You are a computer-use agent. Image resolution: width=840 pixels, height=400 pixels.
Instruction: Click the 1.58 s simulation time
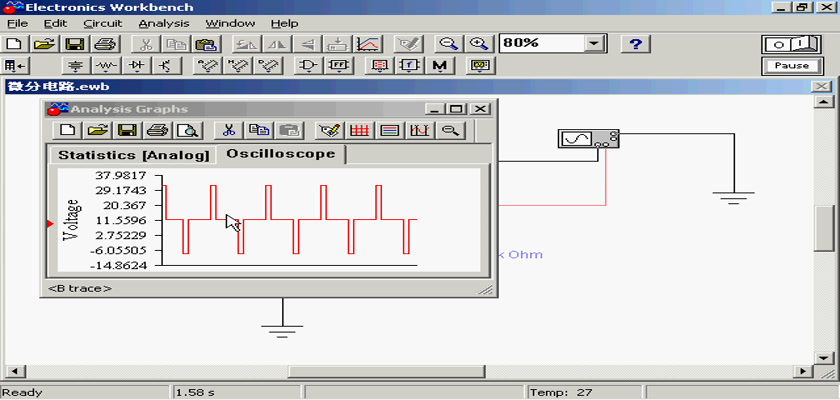[196, 393]
